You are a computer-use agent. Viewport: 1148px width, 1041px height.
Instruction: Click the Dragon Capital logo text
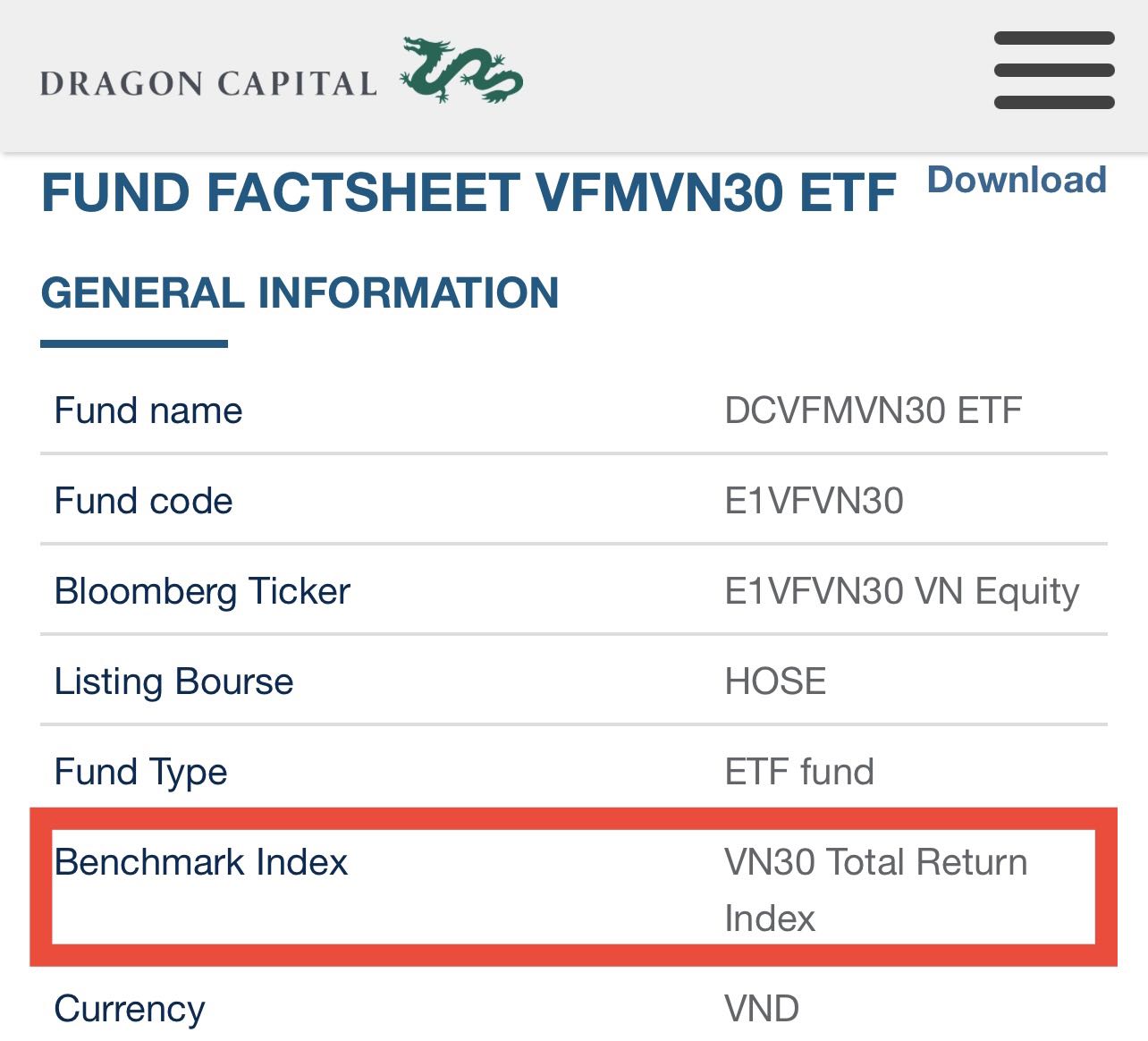(208, 83)
